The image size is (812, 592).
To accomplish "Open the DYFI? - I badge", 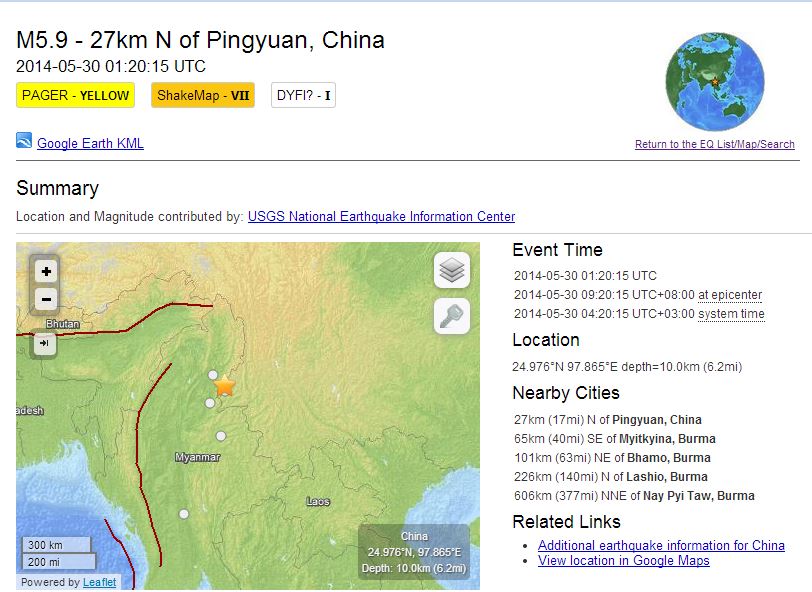I will click(x=303, y=96).
